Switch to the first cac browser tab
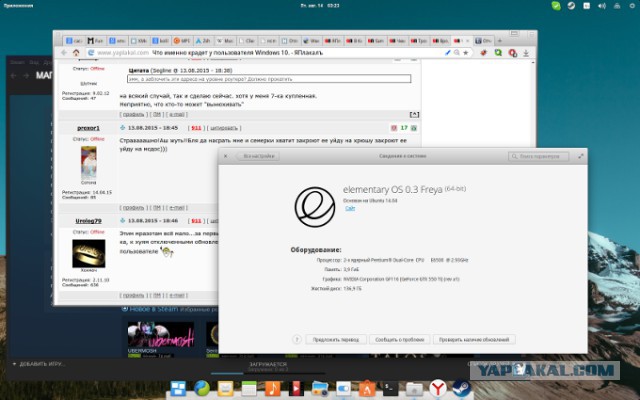 [x=74, y=41]
